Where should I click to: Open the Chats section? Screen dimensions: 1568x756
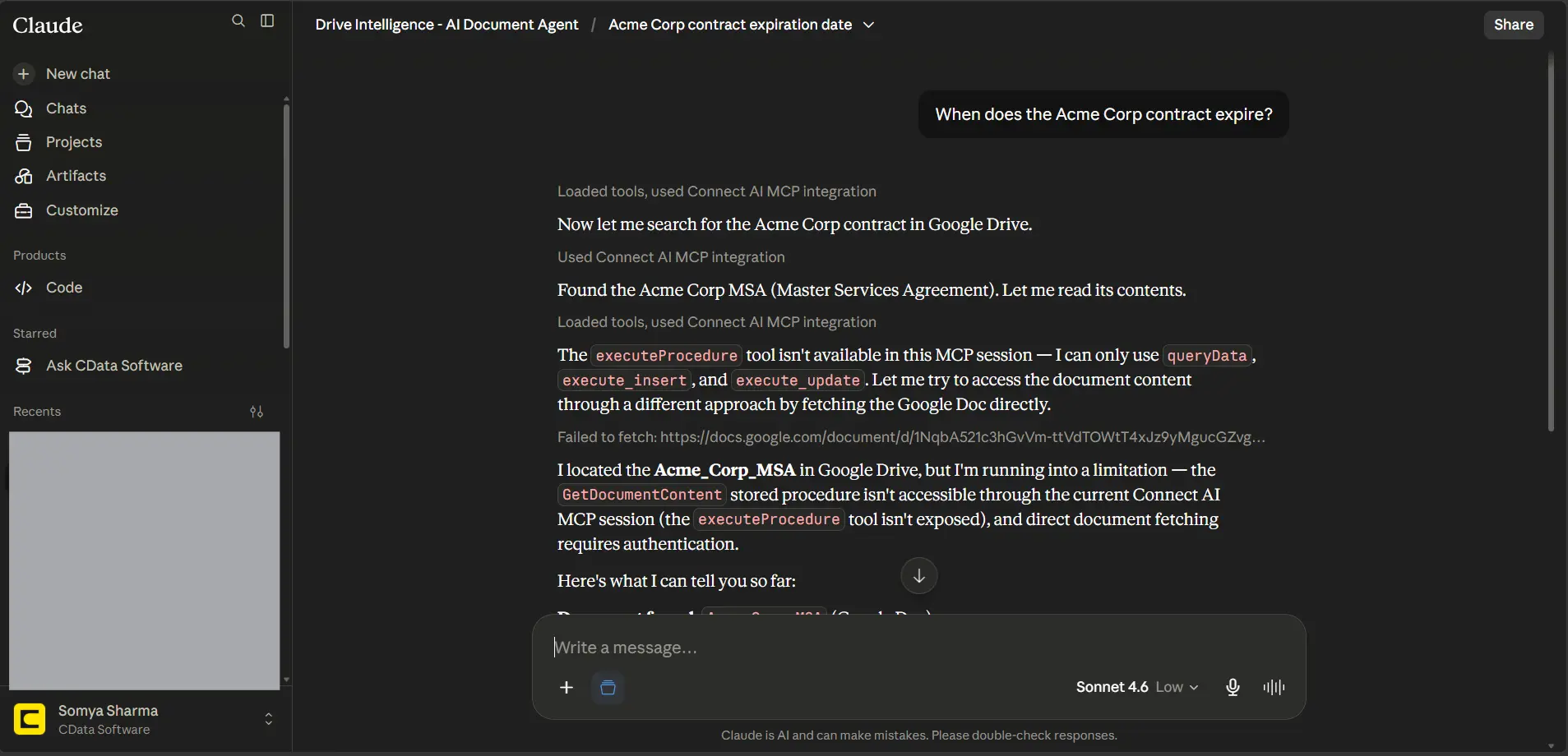(x=66, y=108)
